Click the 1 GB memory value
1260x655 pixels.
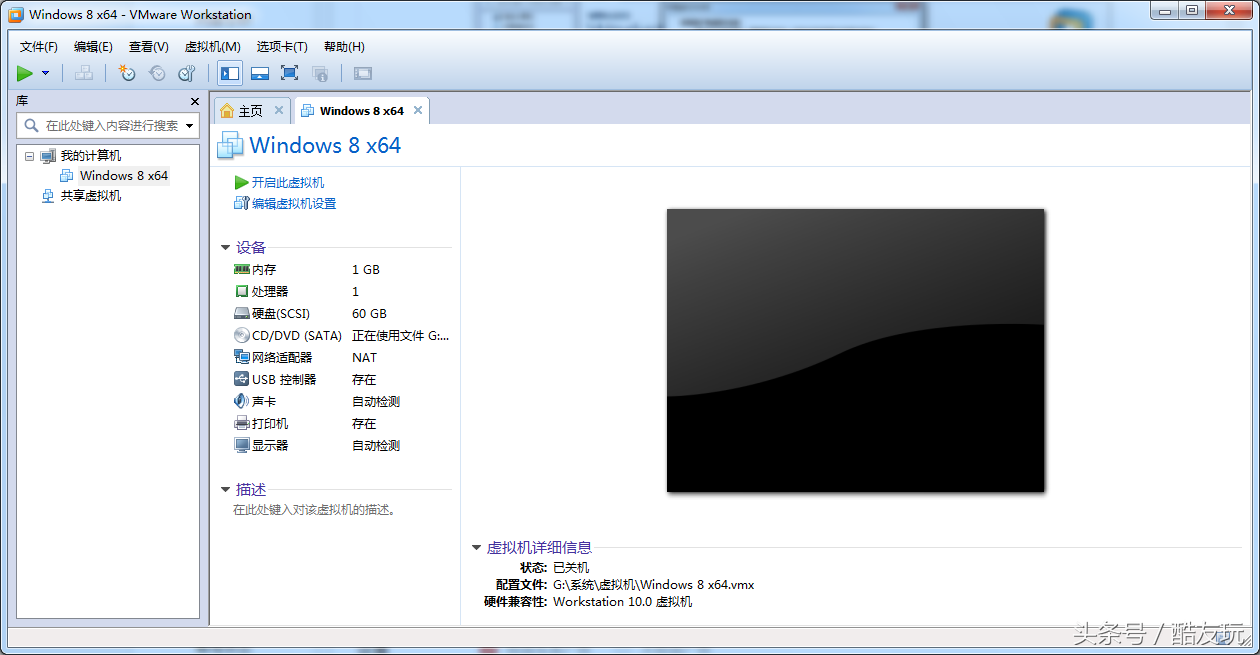pos(366,270)
